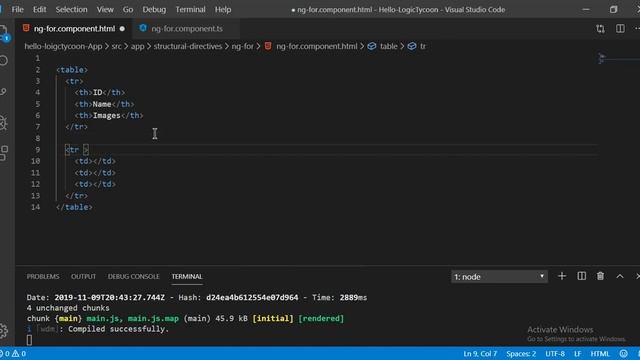
Task: Open the Edit menu
Action: click(40, 9)
